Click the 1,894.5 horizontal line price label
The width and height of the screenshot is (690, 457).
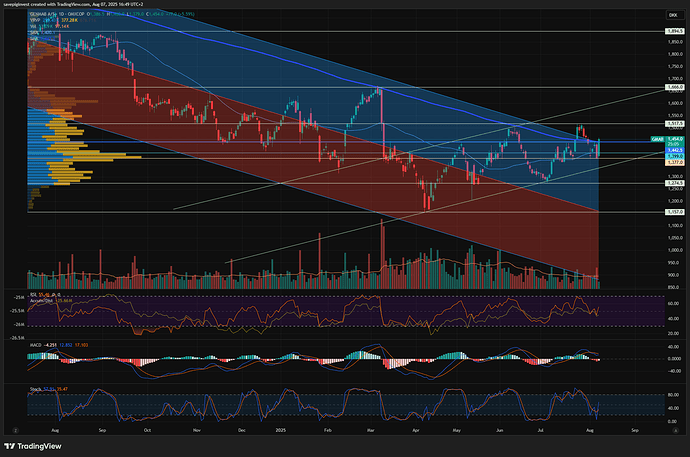click(674, 32)
